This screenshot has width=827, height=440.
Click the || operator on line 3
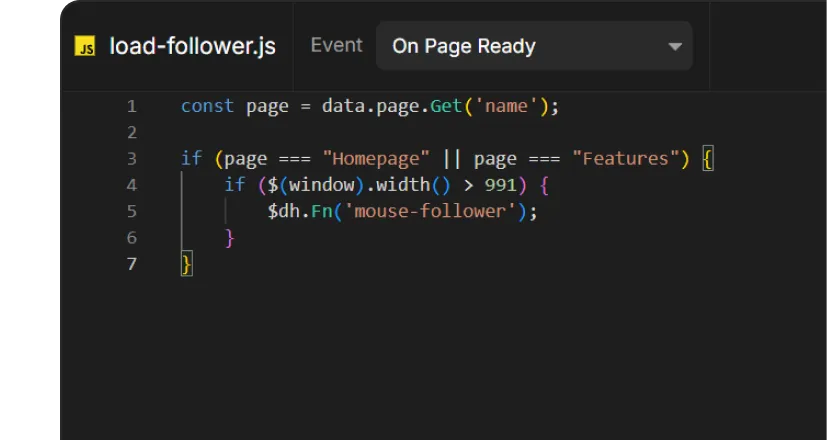point(452,159)
